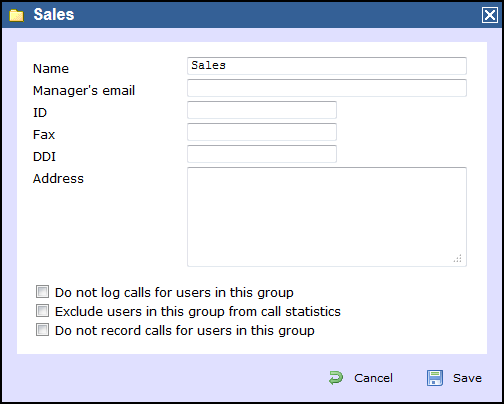504x404 pixels.
Task: Click the green Cancel arrow icon
Action: 336,378
